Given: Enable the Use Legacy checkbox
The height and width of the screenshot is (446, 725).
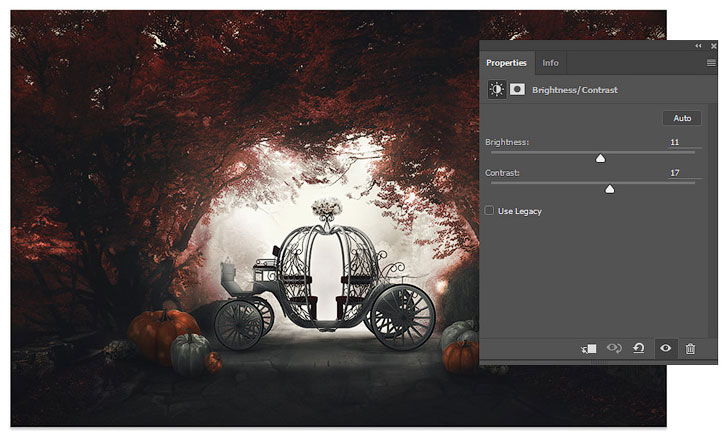Looking at the screenshot, I should click(489, 211).
